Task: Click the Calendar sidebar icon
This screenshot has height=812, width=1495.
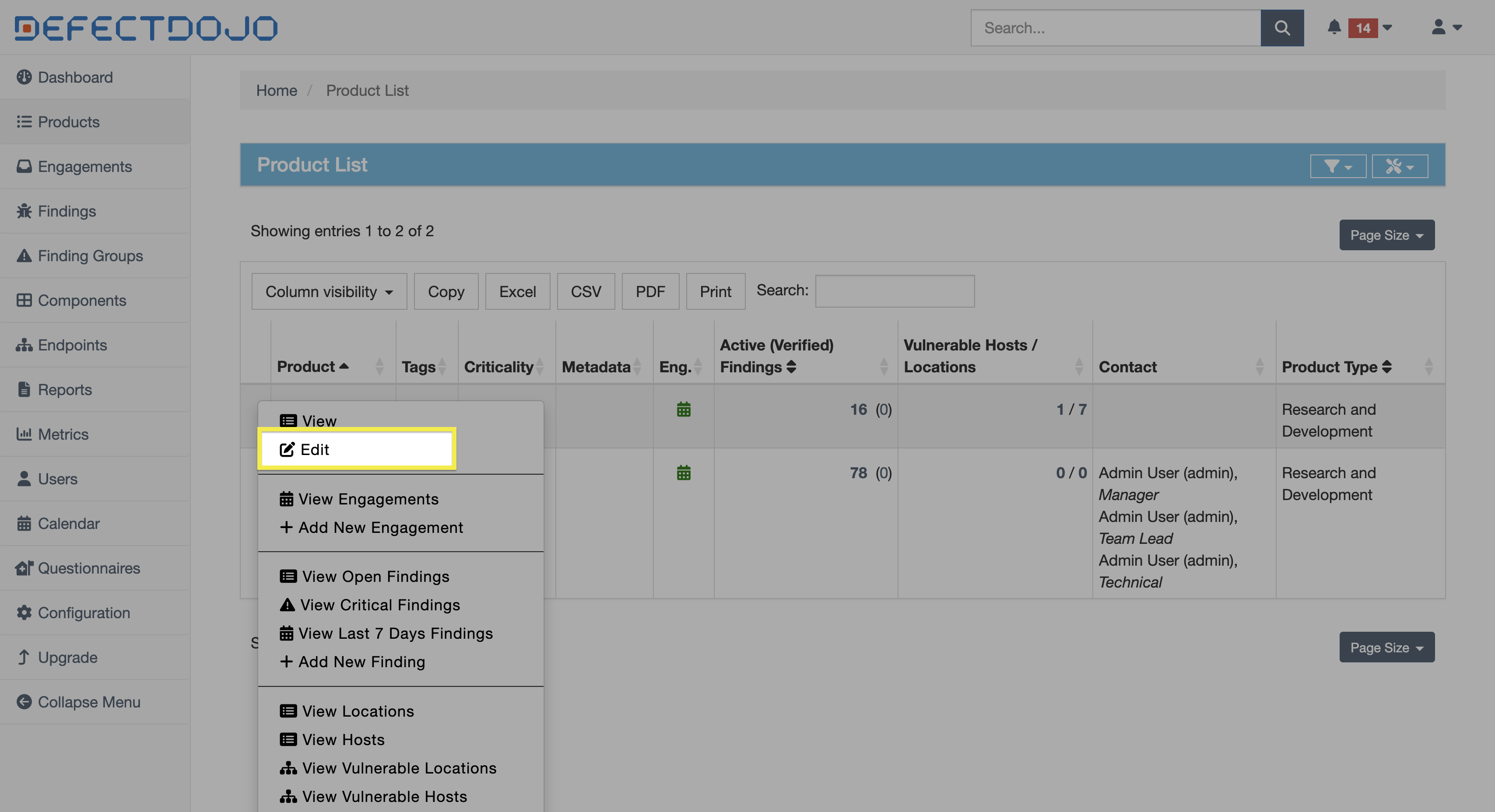Action: pyautogui.click(x=24, y=524)
